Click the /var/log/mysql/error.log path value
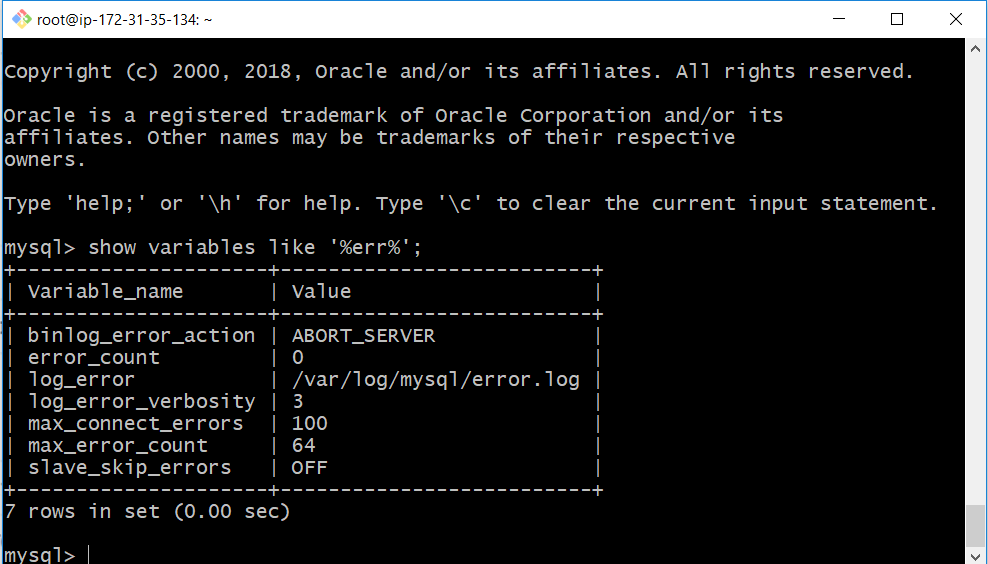Screen dimensions: 988x564 [435, 379]
